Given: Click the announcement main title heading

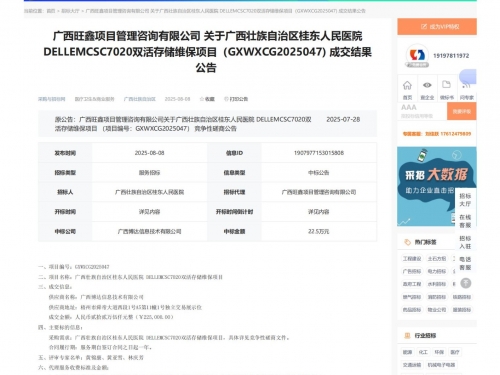Looking at the screenshot, I should [207, 52].
